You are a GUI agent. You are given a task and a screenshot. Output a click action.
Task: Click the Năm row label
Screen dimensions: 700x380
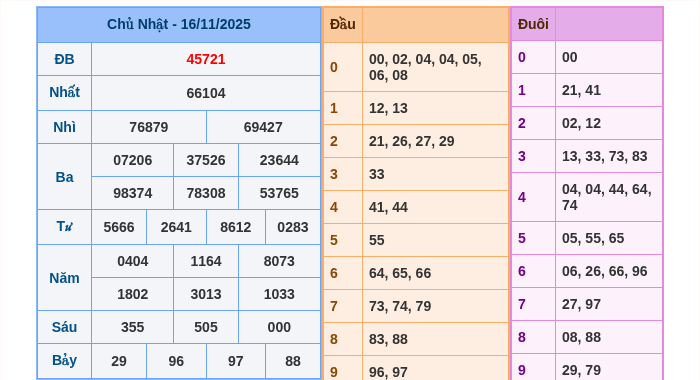(x=64, y=278)
